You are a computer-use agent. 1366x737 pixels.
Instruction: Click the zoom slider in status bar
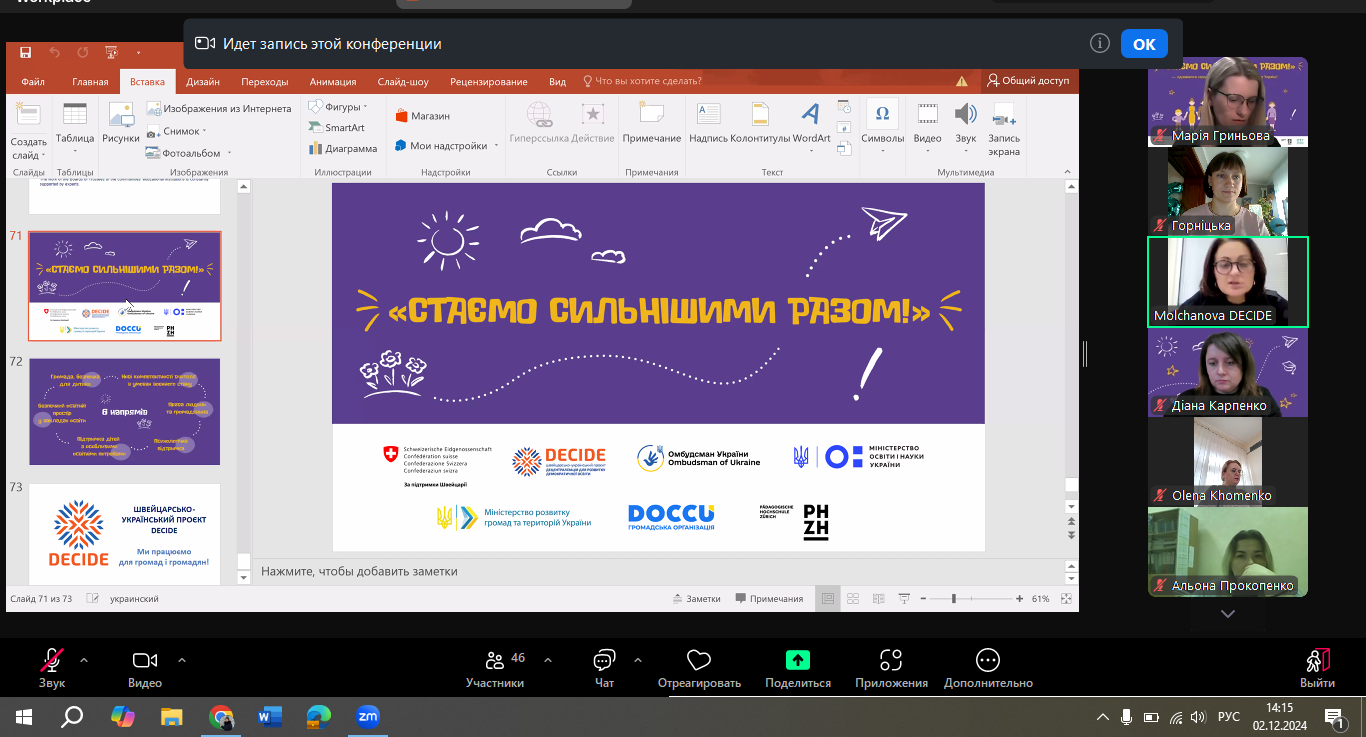tap(954, 599)
